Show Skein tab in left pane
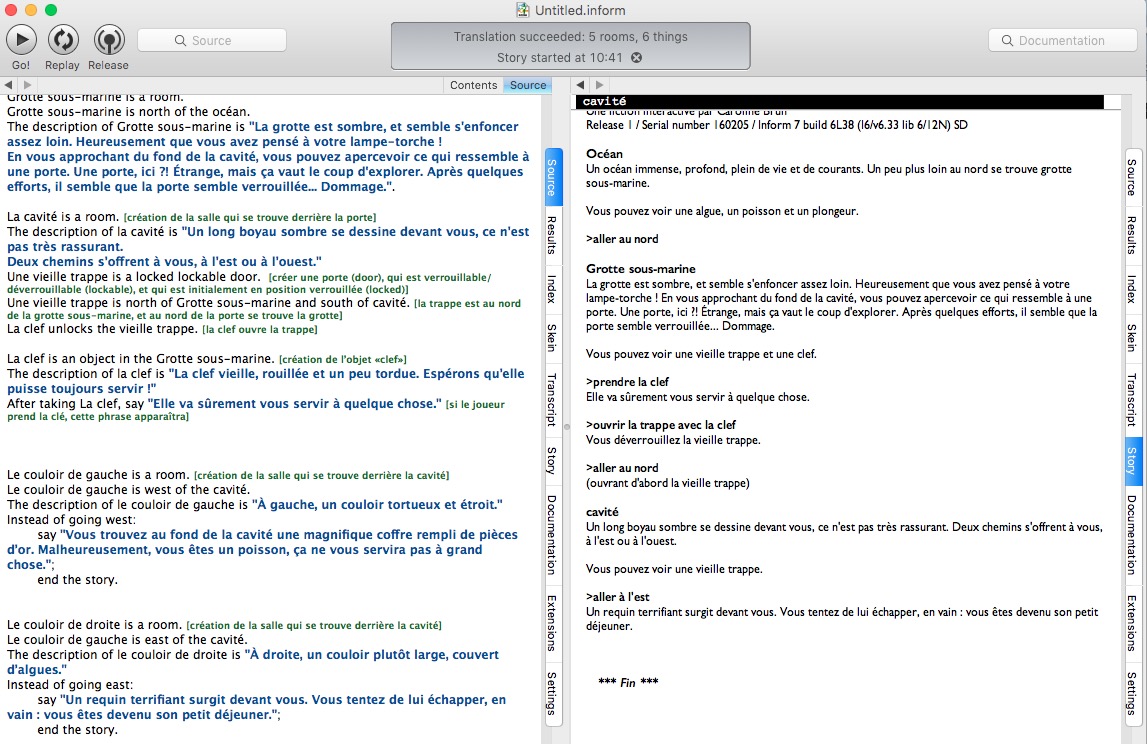 551,337
